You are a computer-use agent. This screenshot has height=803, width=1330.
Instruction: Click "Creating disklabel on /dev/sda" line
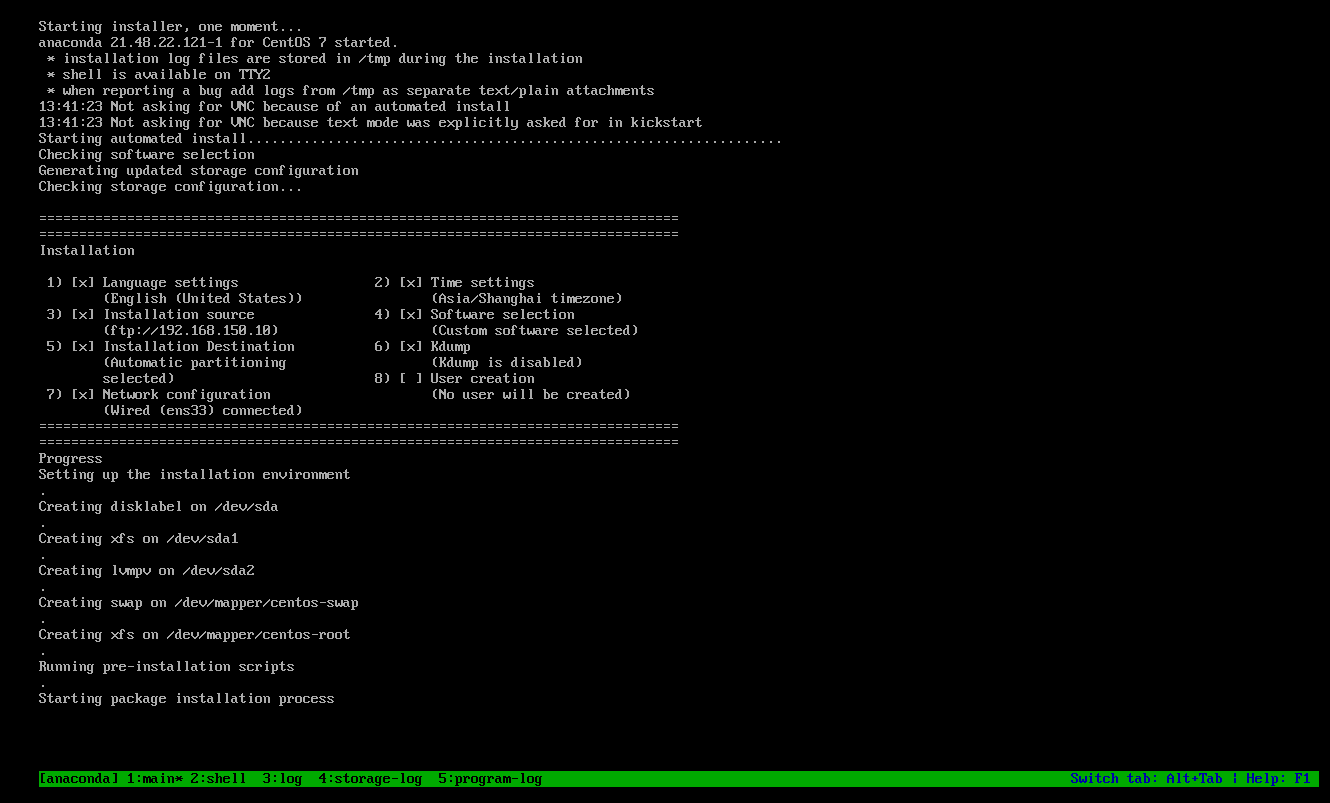click(159, 507)
